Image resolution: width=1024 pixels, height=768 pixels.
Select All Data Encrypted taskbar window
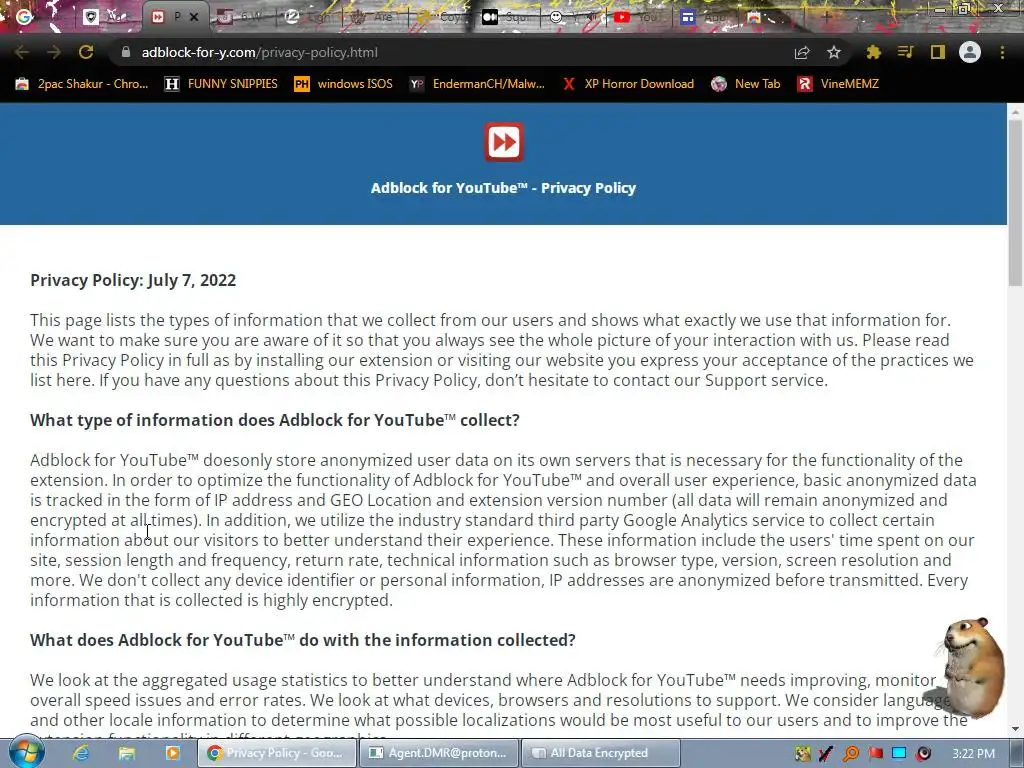pos(601,753)
